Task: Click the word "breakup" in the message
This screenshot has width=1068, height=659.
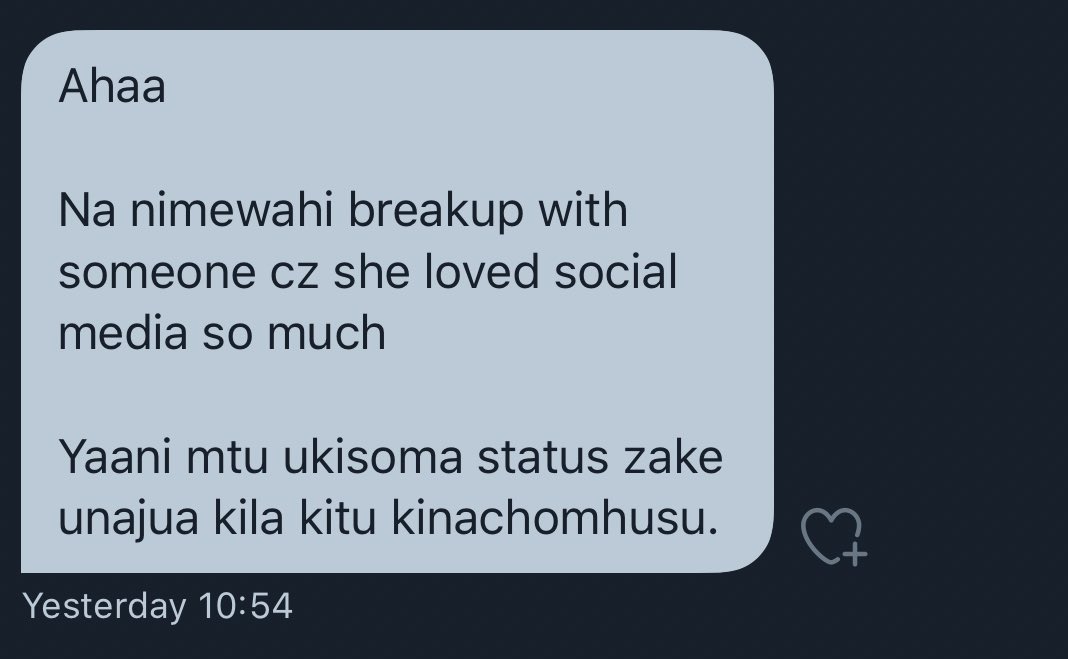Action: point(437,211)
